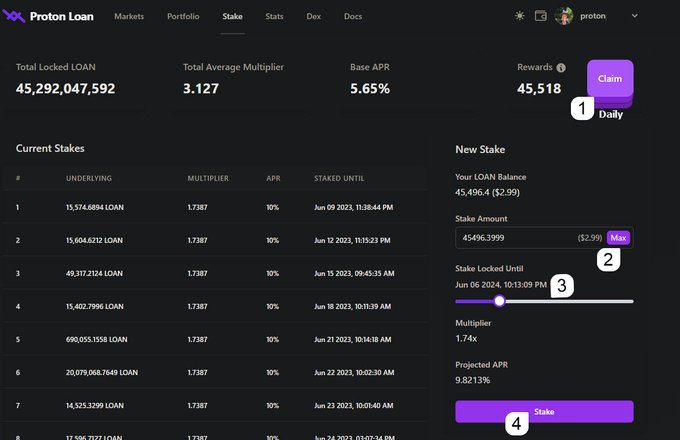The height and width of the screenshot is (440, 680).
Task: Focus the Stake Amount input field
Action: (544, 238)
